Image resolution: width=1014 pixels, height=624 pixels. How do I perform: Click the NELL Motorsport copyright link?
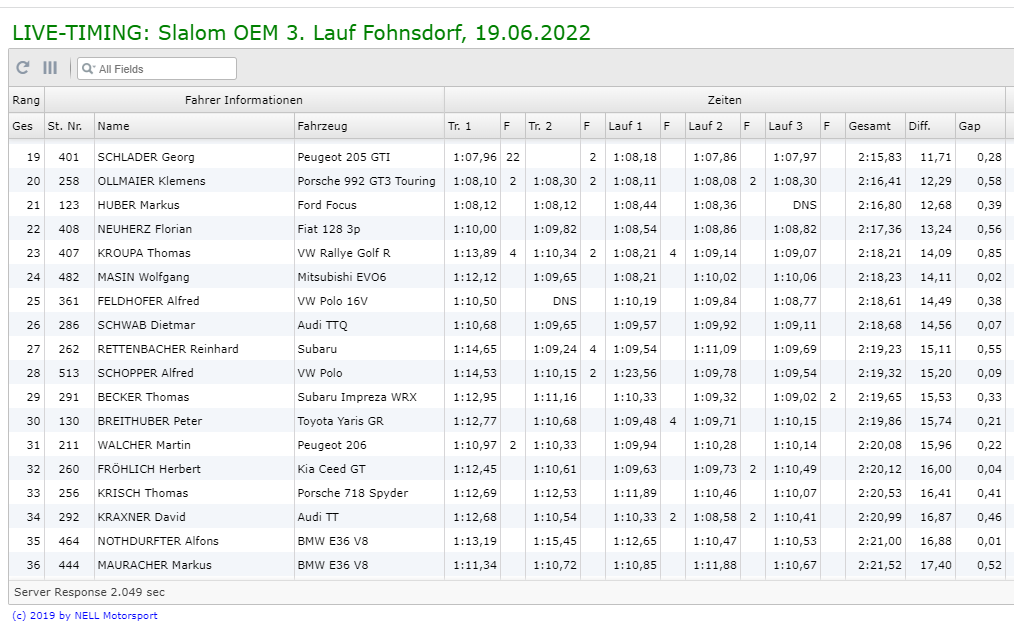pyautogui.click(x=84, y=616)
